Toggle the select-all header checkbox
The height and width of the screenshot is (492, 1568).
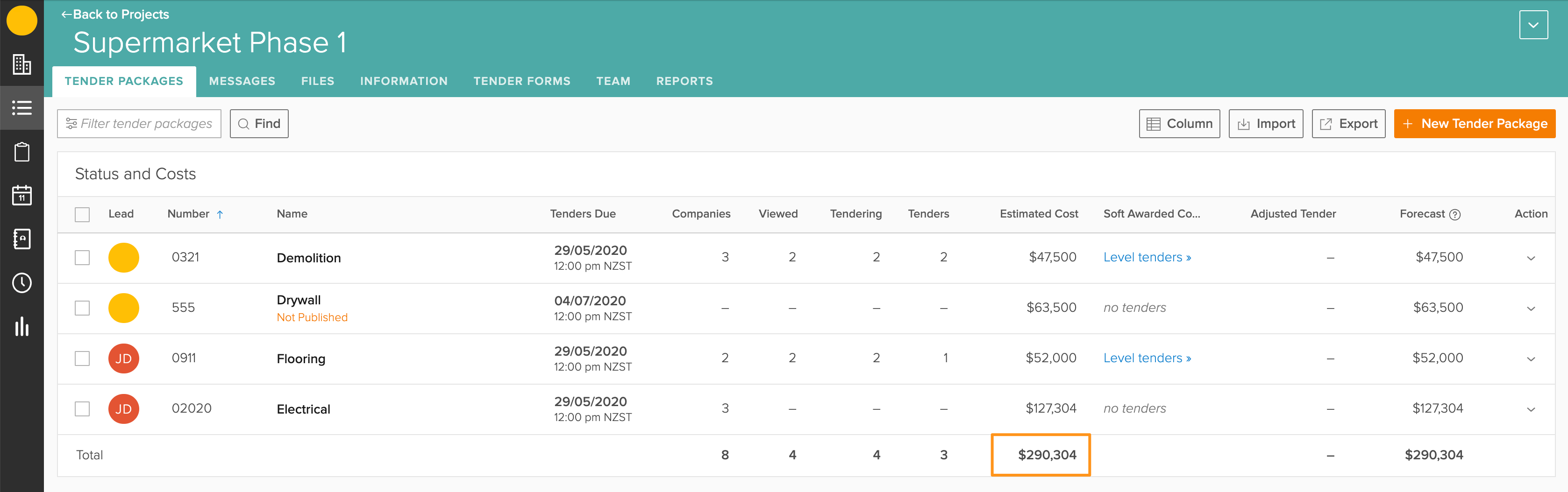(82, 214)
